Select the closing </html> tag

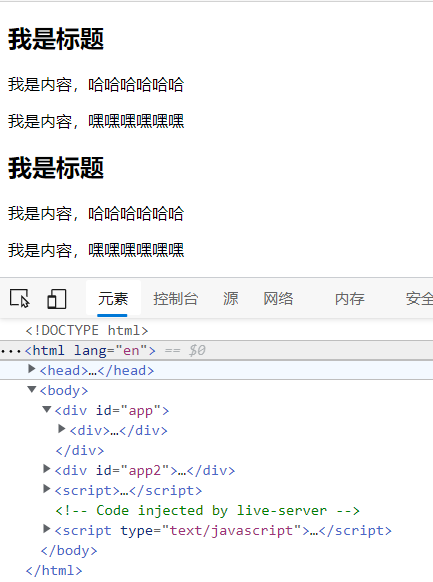click(x=54, y=571)
